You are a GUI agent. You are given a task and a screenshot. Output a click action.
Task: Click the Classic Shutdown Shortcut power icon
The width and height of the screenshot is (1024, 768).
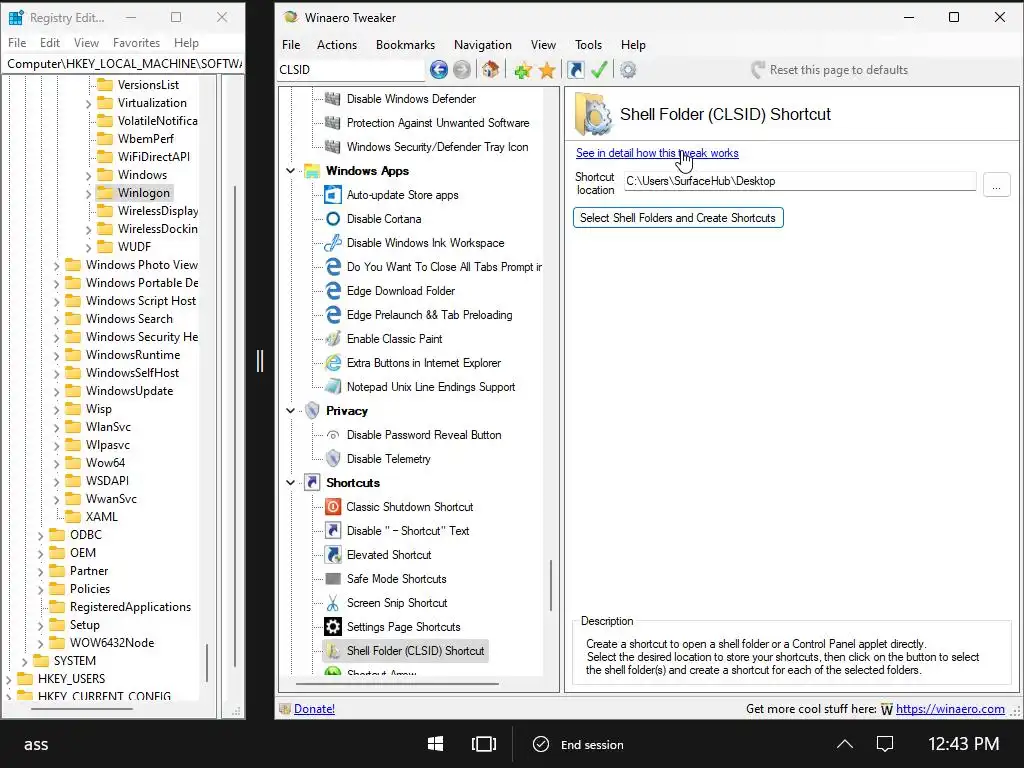click(x=333, y=507)
